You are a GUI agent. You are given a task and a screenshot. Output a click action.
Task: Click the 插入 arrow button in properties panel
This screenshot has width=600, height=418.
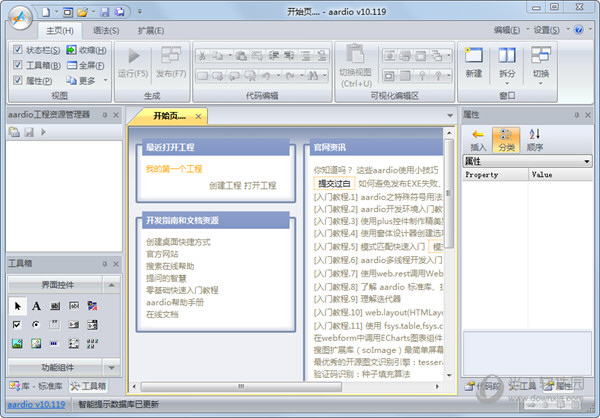coord(478,140)
